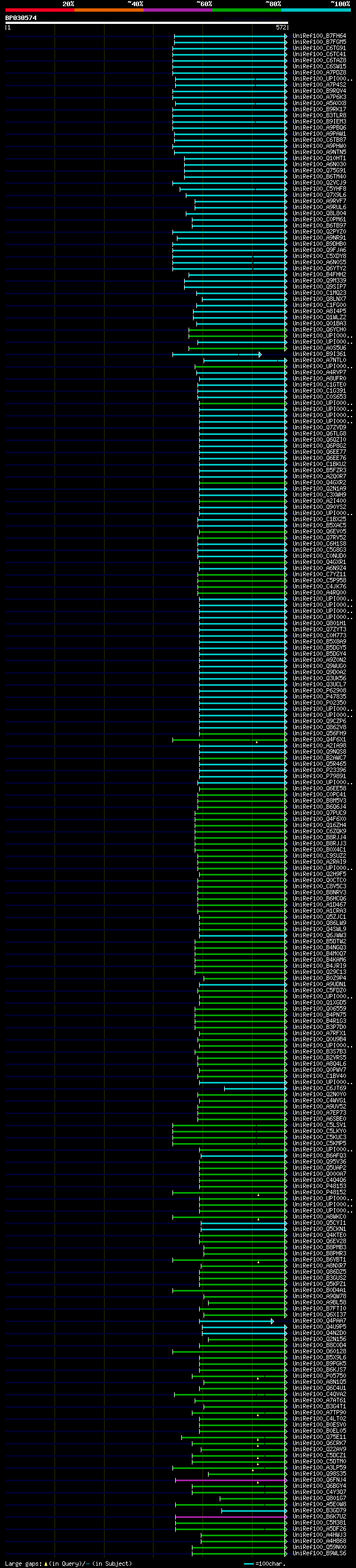Open hit UniRef100_A9NTN5
This screenshot has height=1568, width=356.
point(319,152)
